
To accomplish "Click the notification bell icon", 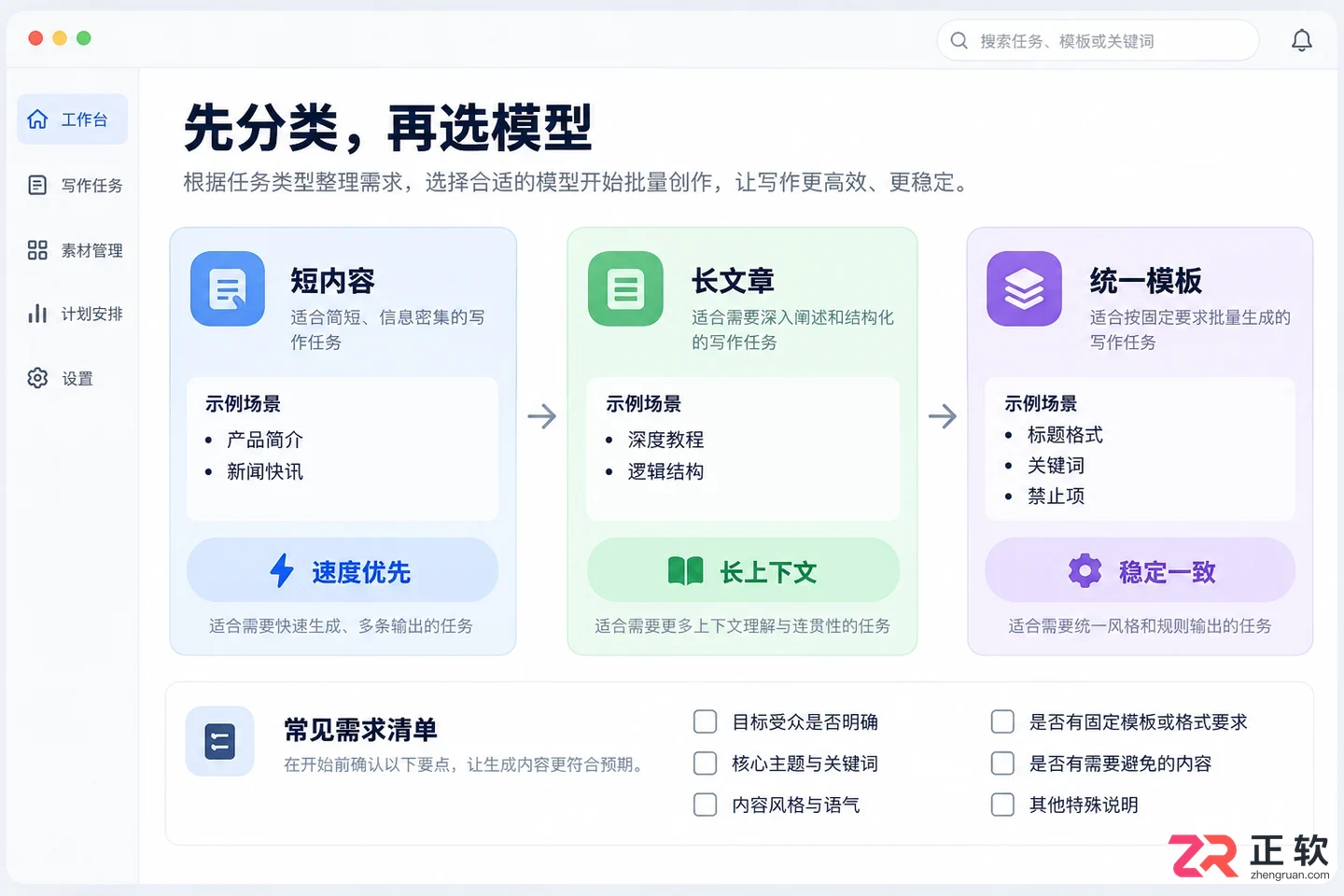I will (1302, 40).
